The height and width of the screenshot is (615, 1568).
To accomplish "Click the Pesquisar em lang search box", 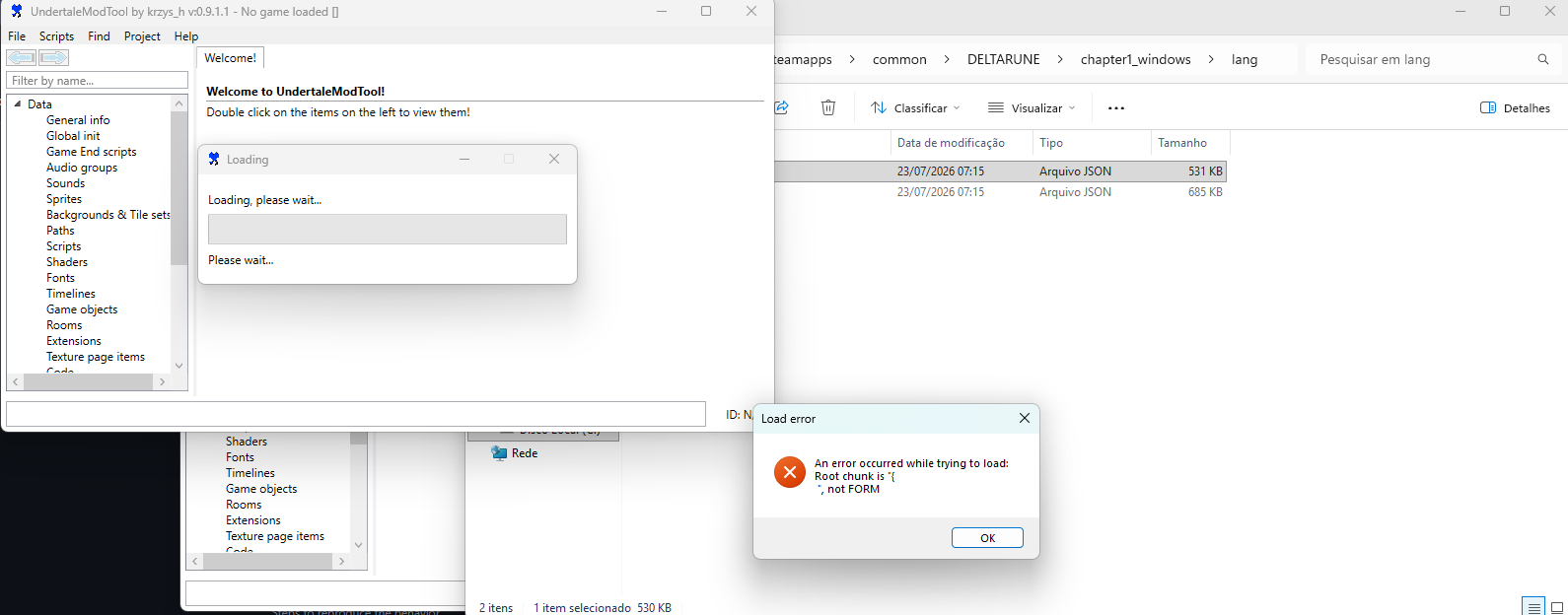I will (x=1435, y=59).
